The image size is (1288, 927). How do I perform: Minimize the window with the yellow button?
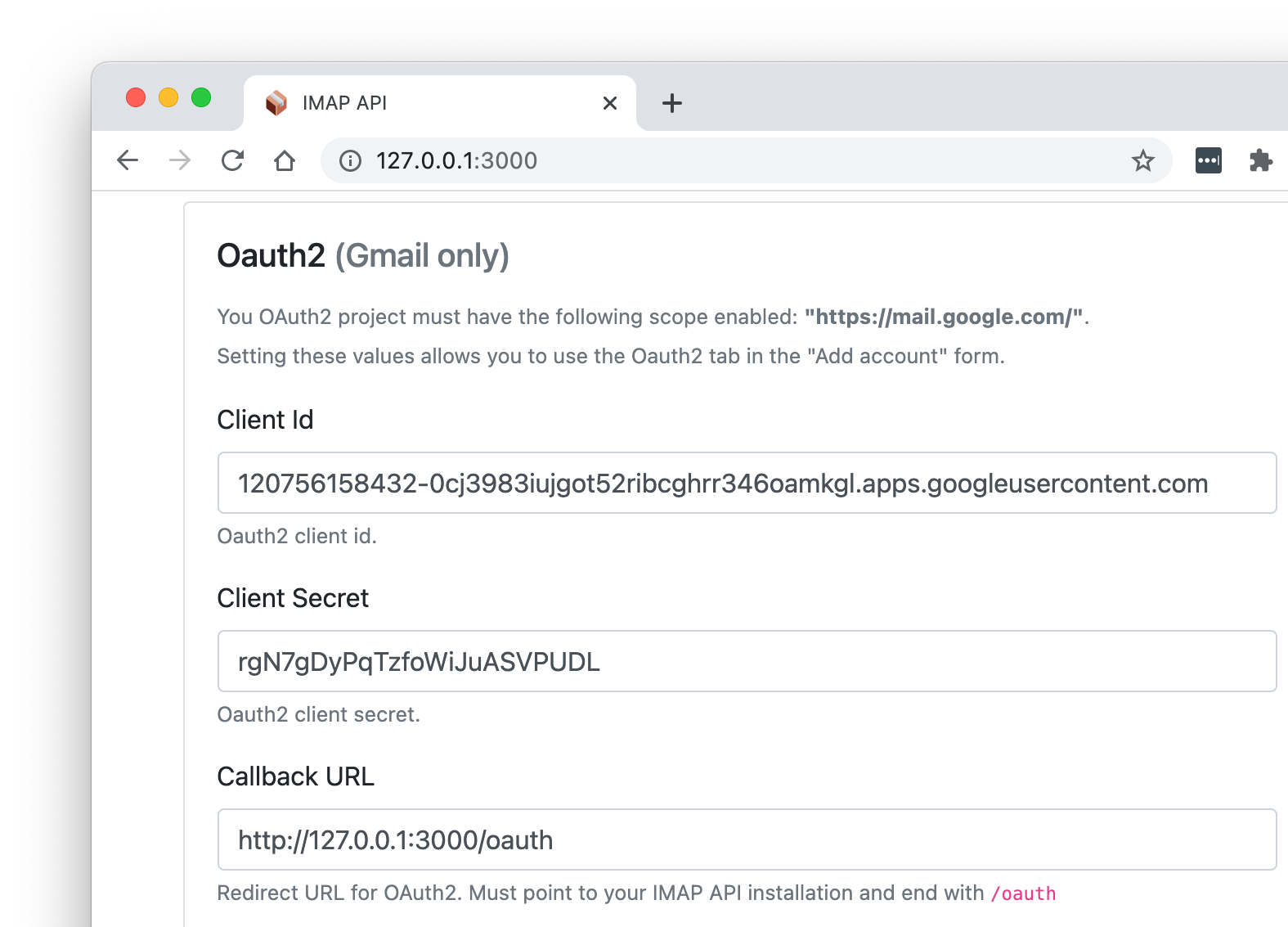(168, 97)
